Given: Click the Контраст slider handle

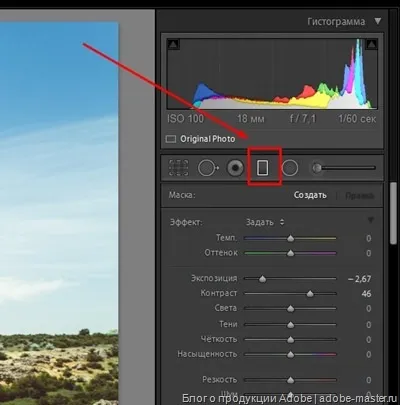Looking at the screenshot, I should (x=310, y=294).
